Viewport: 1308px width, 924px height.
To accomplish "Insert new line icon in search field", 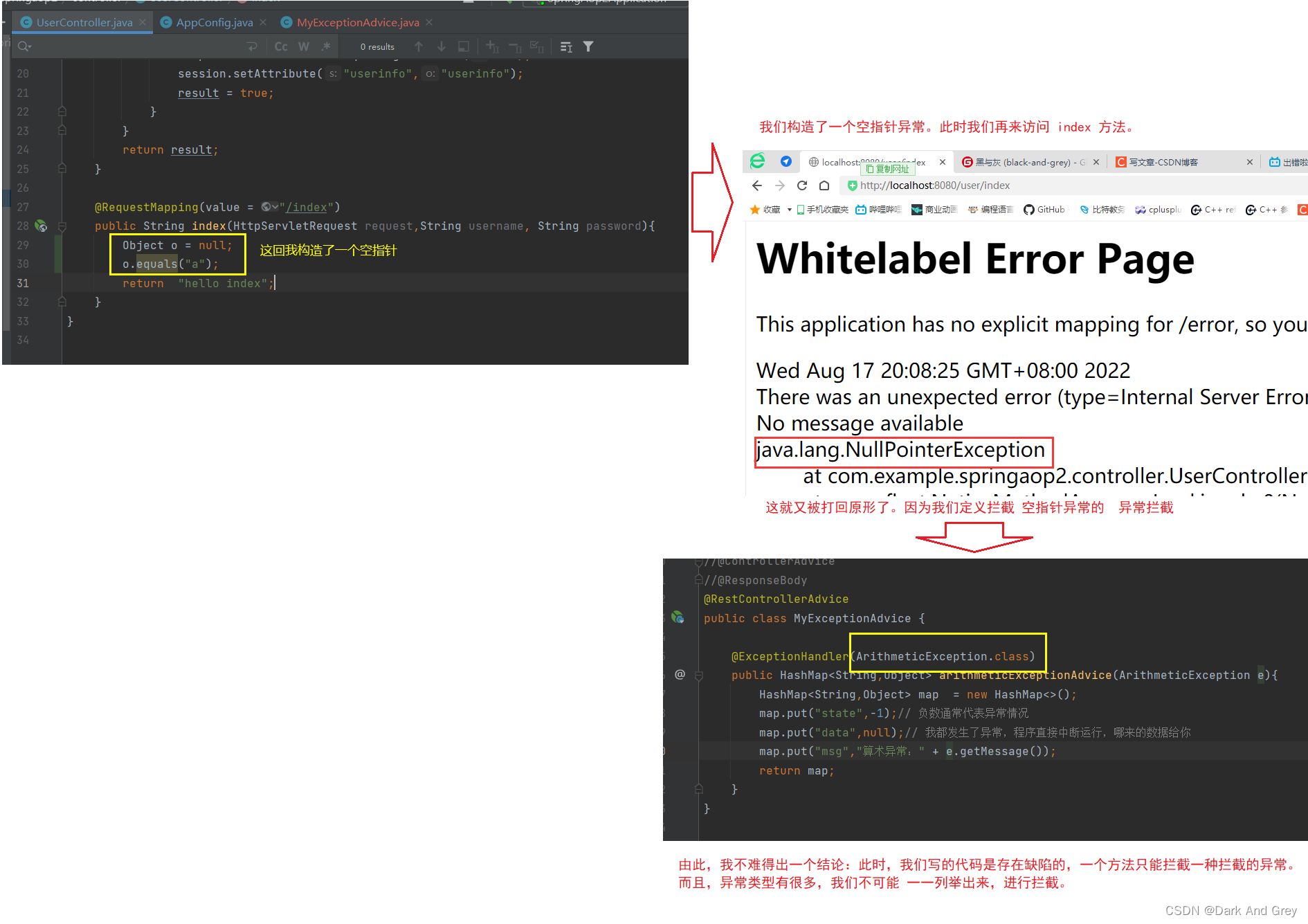I will tap(252, 46).
